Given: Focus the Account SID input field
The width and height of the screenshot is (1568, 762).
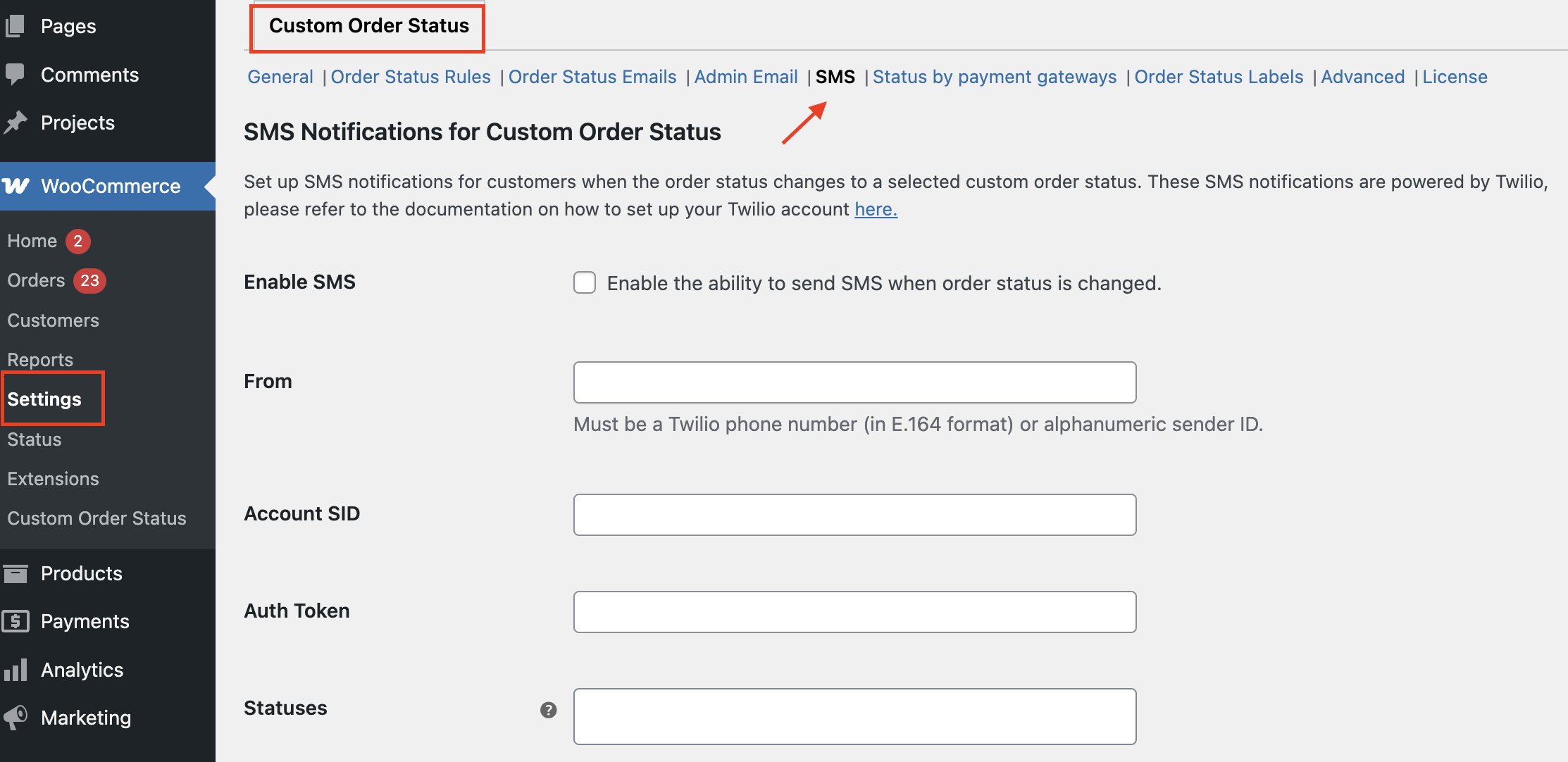Looking at the screenshot, I should [854, 515].
